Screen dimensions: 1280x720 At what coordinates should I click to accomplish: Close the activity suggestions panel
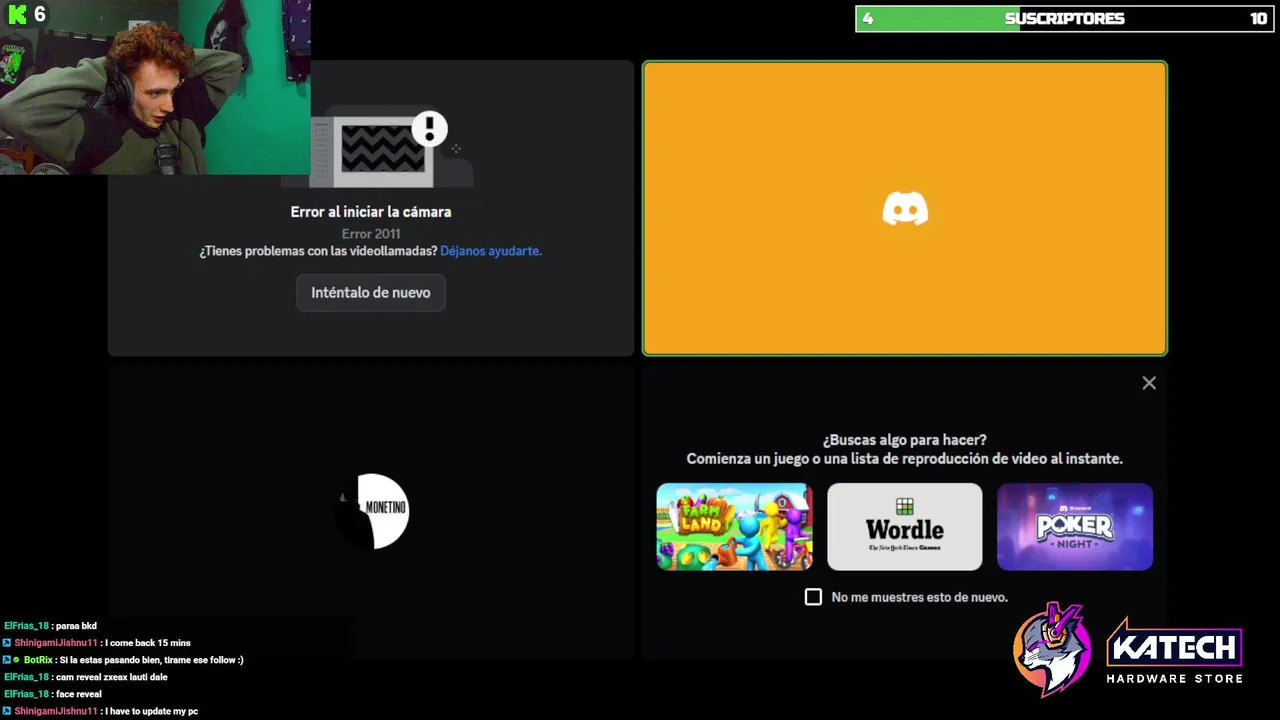point(1149,383)
